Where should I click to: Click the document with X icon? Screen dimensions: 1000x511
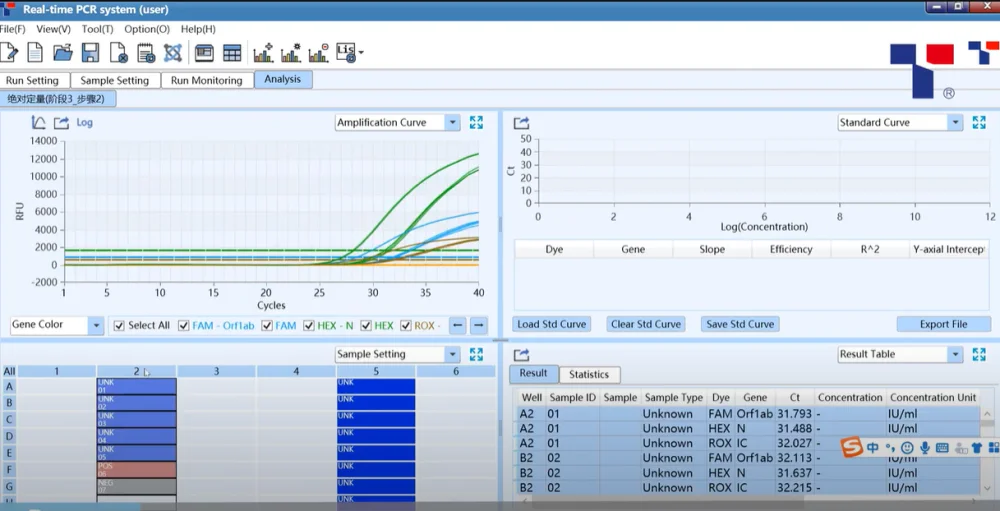119,52
